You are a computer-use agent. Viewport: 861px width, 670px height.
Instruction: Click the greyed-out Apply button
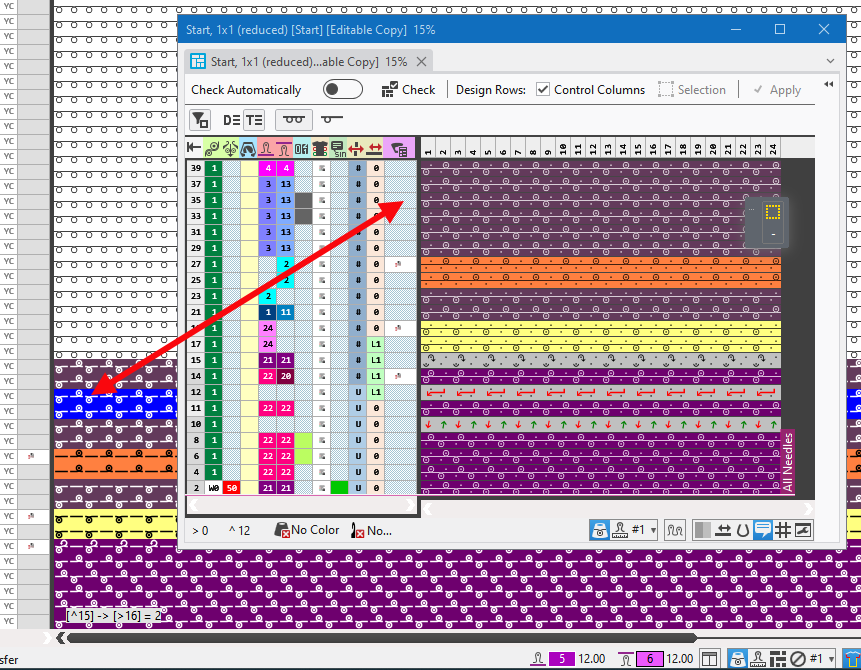776,90
